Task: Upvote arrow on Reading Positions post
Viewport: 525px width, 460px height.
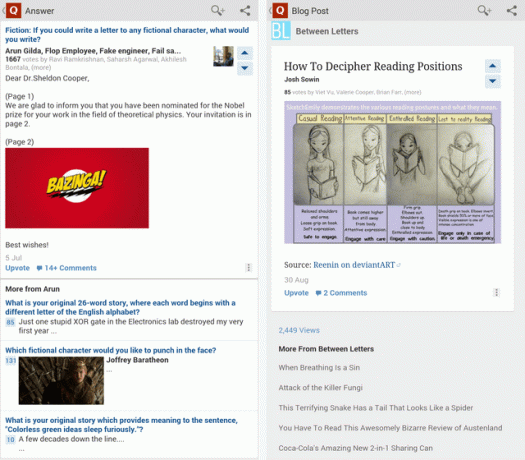Action: 493,66
